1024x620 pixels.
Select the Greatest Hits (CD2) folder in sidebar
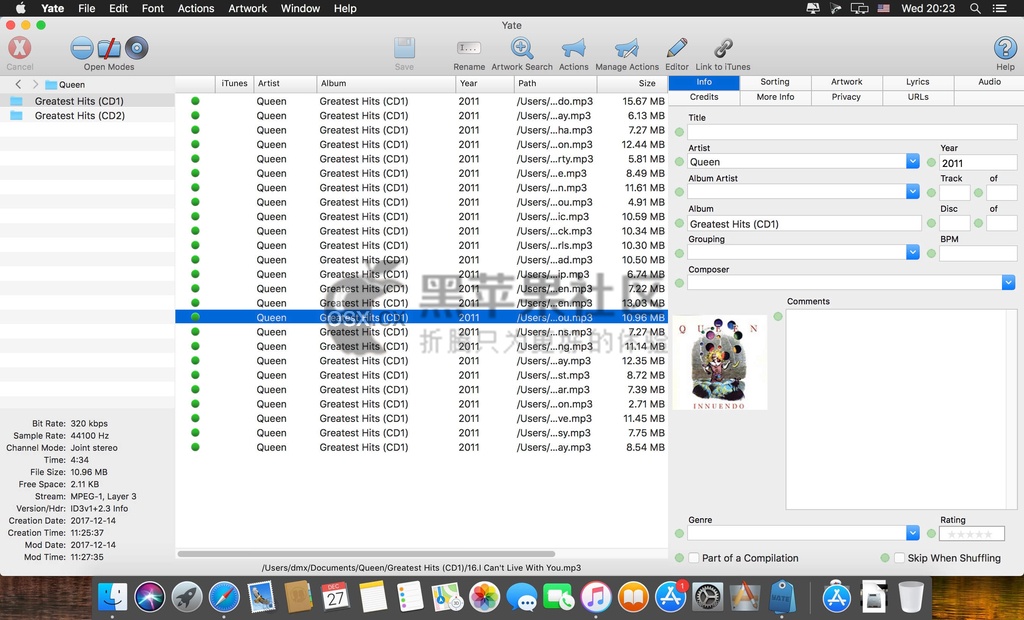click(x=87, y=116)
